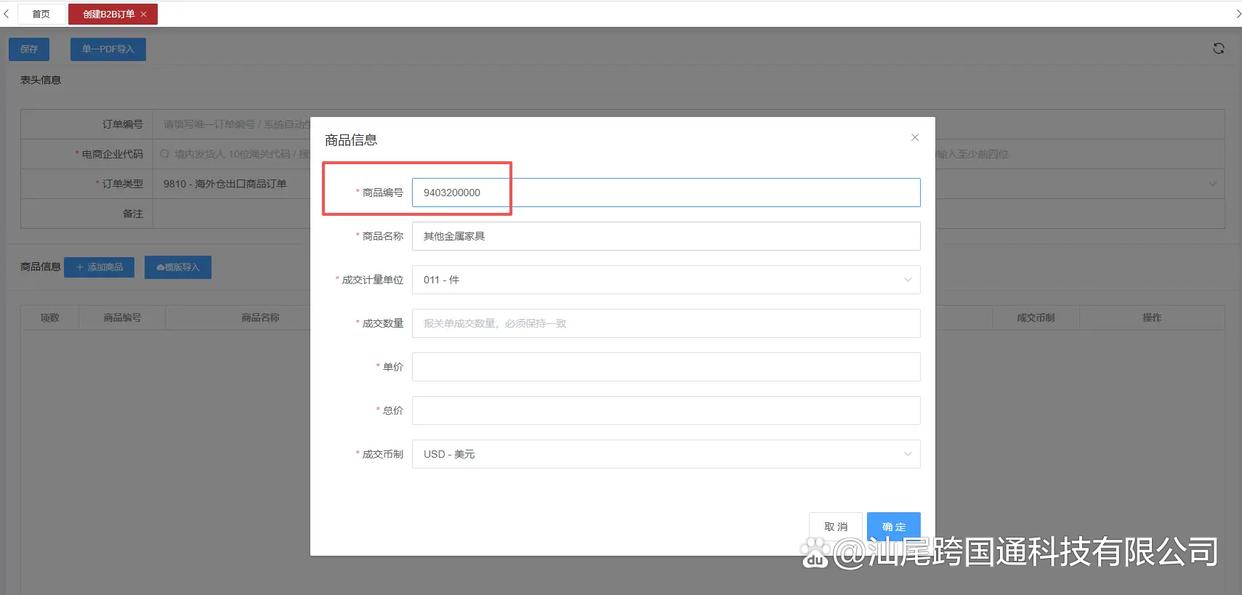Click the refresh icon at top right
This screenshot has height=595, width=1242.
[1218, 49]
